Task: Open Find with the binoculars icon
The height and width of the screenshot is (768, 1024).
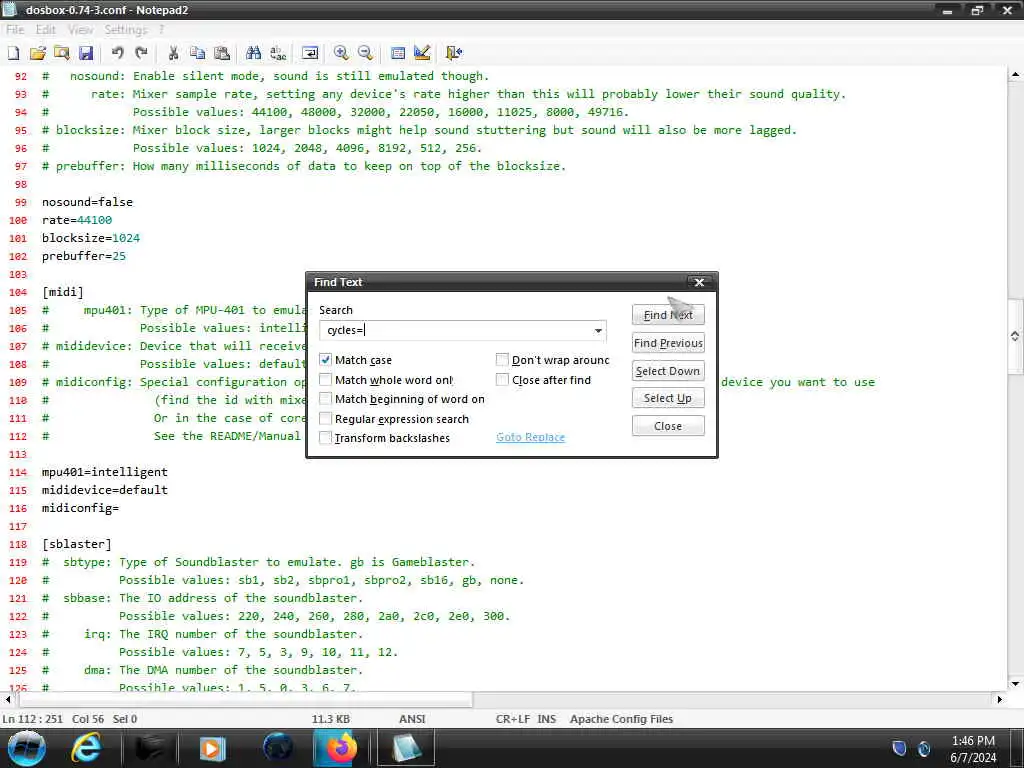Action: click(253, 53)
